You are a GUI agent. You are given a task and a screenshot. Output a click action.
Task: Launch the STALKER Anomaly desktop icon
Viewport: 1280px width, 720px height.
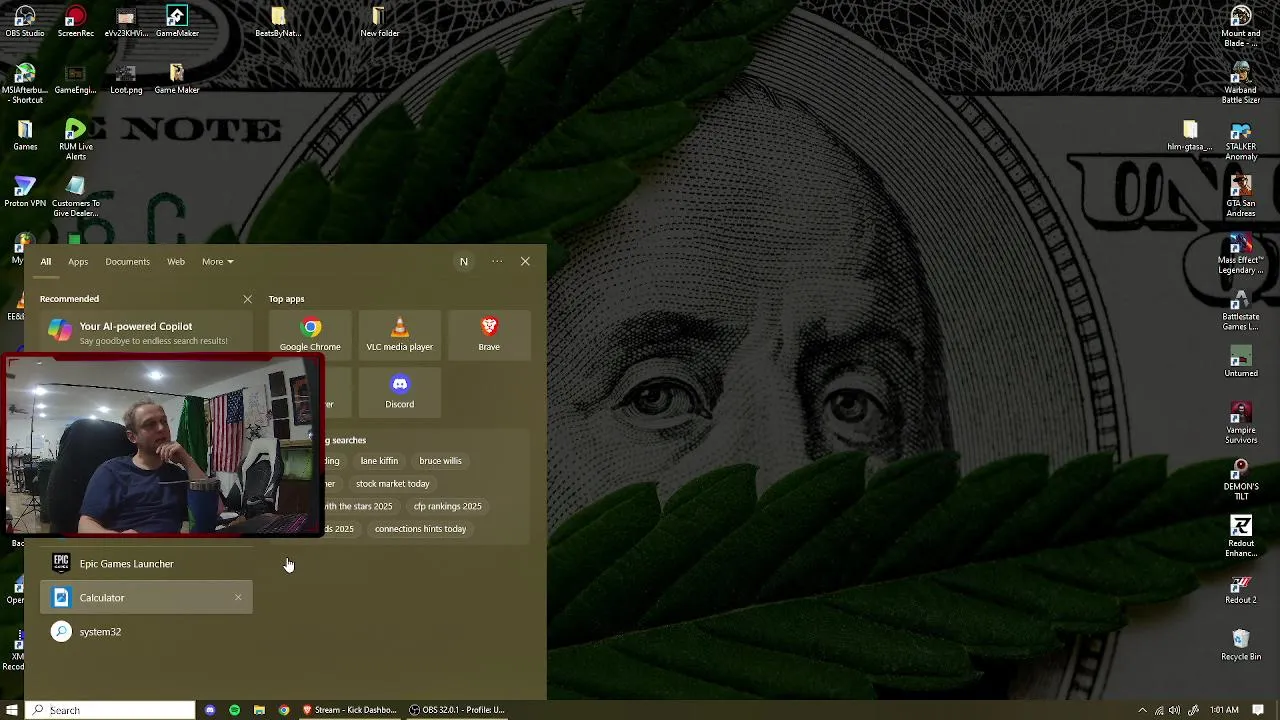click(x=1241, y=141)
